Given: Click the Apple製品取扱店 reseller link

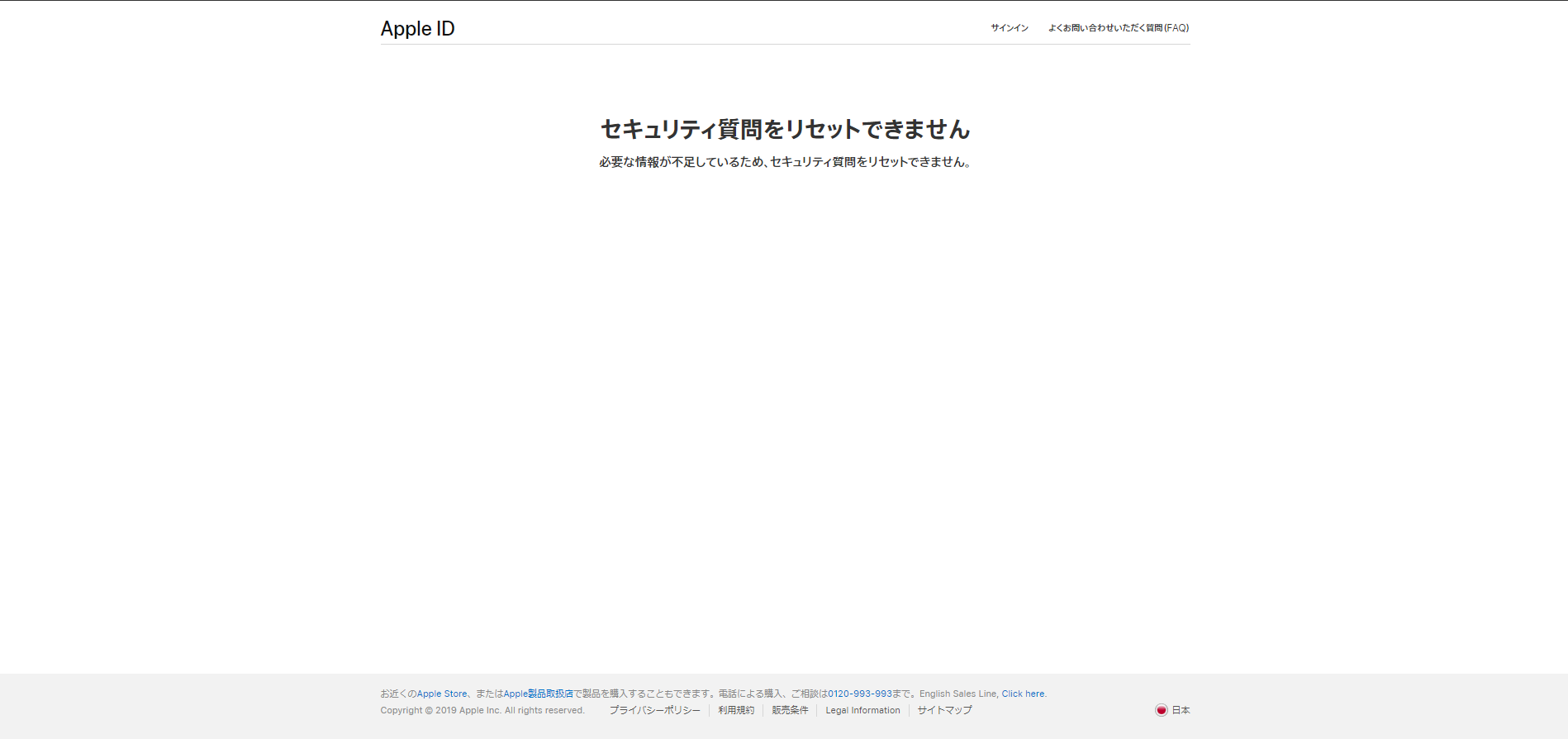Looking at the screenshot, I should pos(538,694).
